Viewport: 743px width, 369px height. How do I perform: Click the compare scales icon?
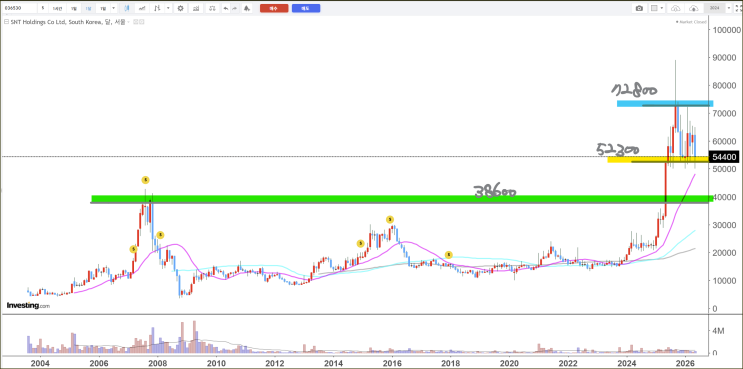point(212,8)
